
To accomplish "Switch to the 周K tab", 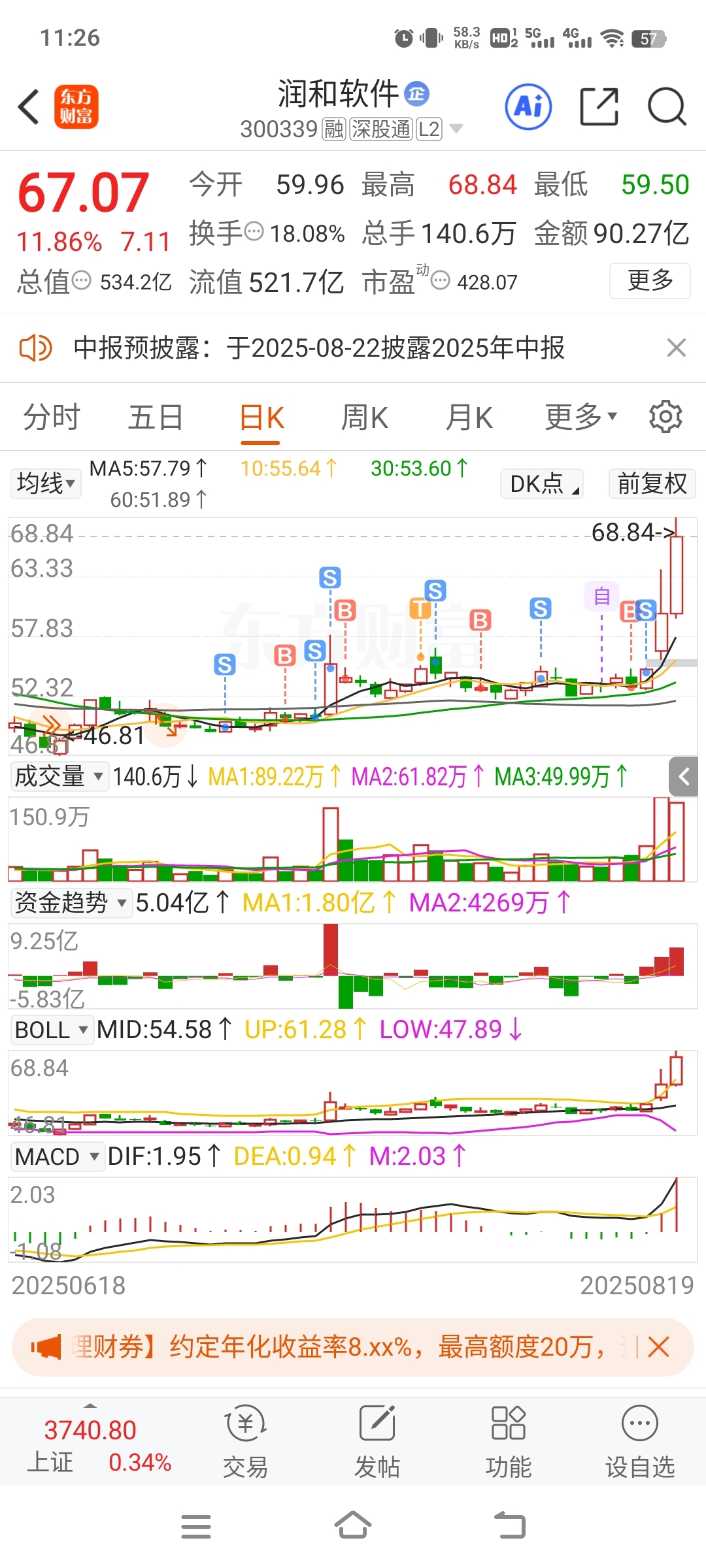I will pos(365,417).
